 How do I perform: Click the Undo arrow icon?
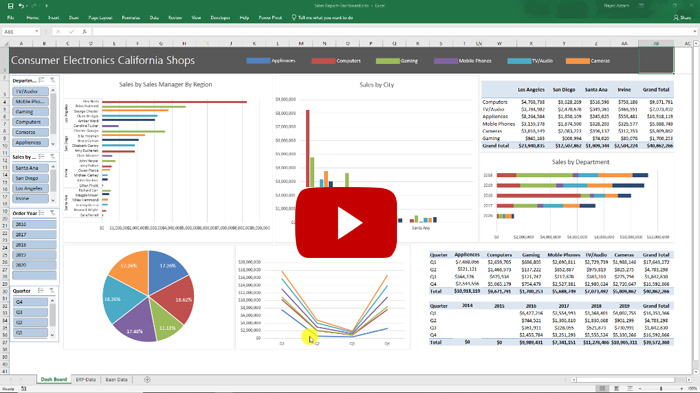coord(21,6)
